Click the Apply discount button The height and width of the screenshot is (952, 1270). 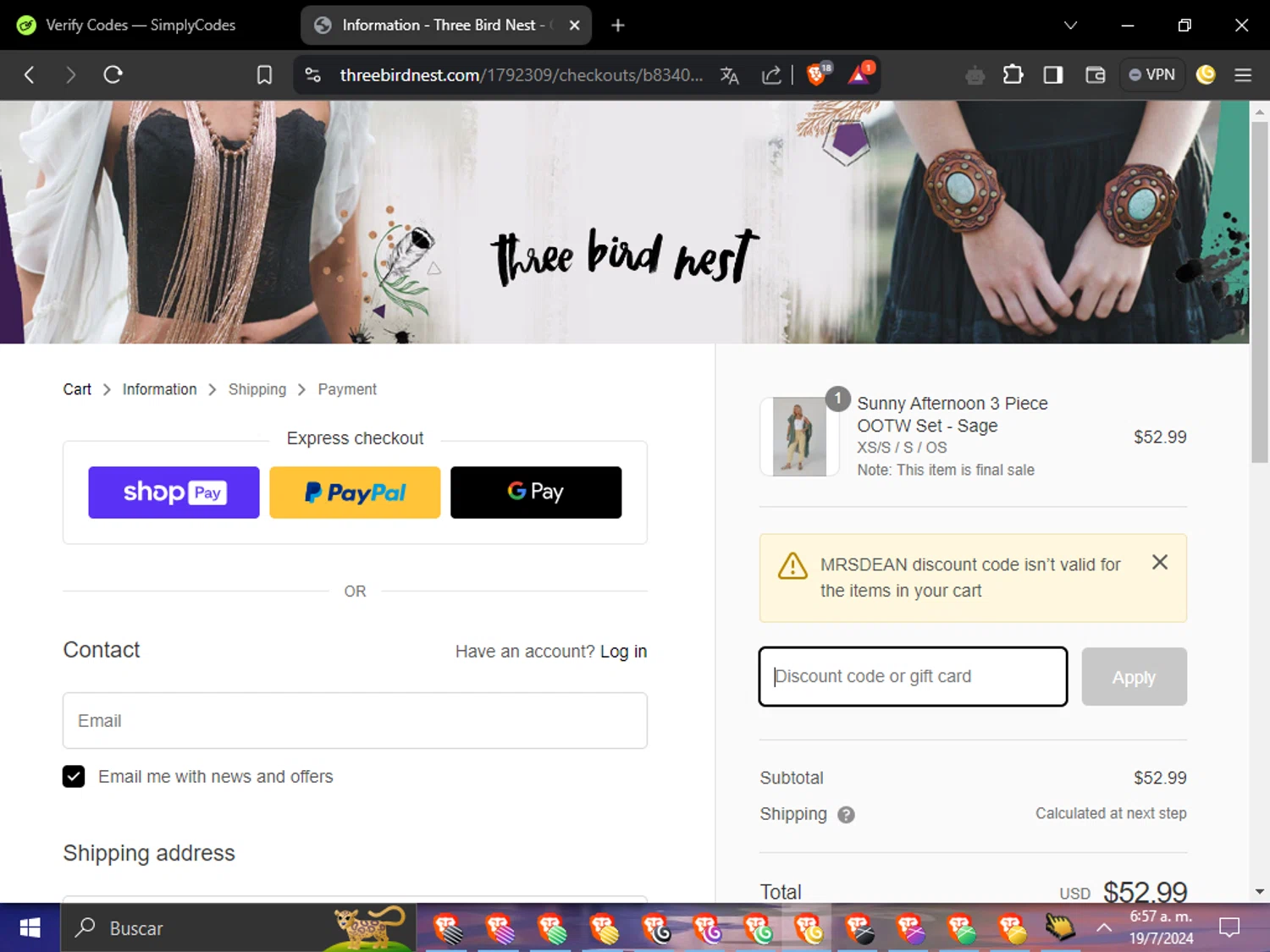point(1134,677)
